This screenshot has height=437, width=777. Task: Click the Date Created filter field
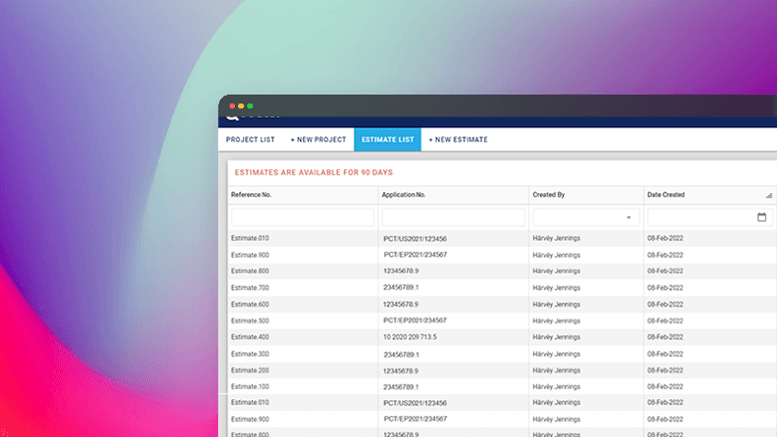click(700, 217)
